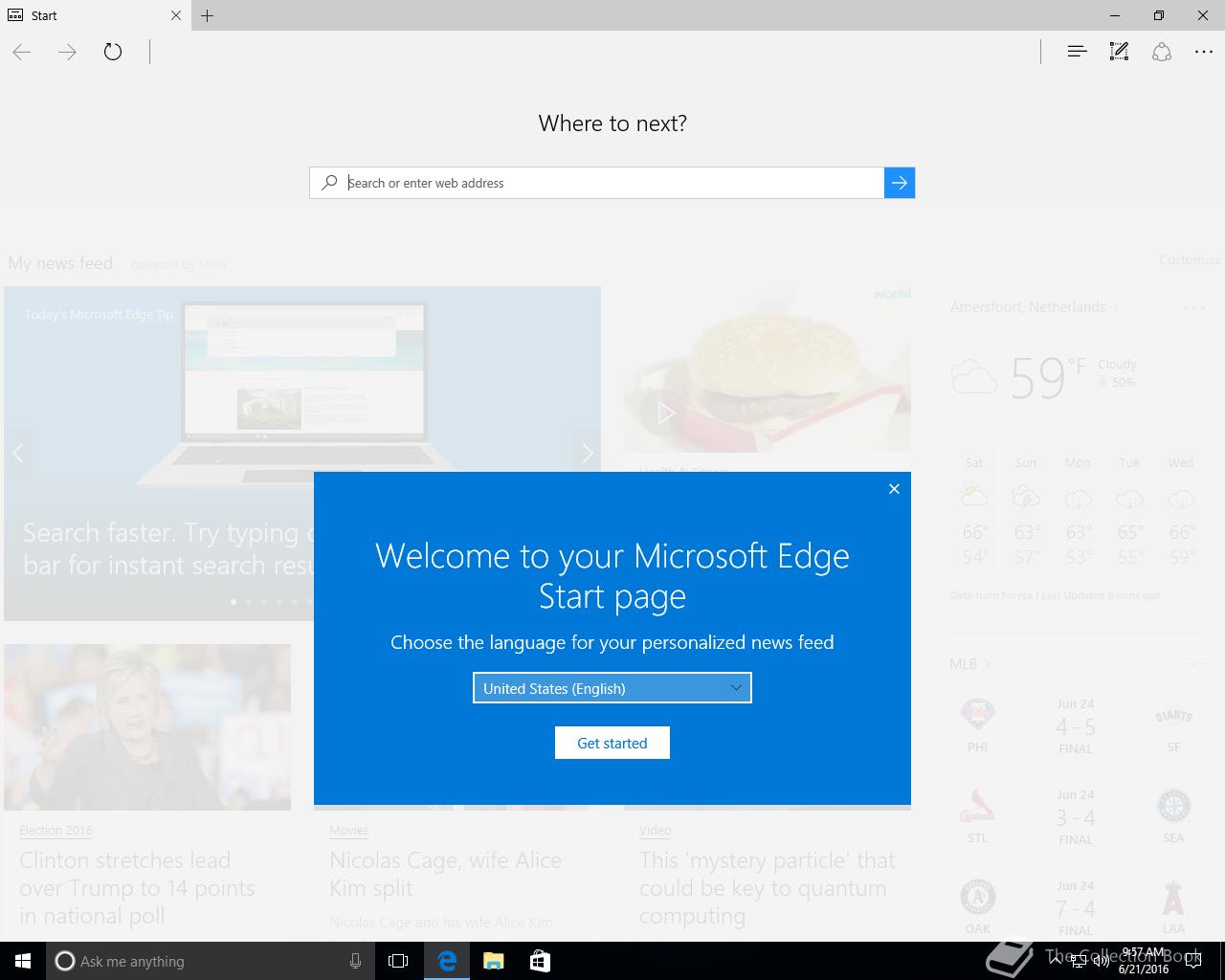This screenshot has height=980, width=1225.
Task: Expand the United States (English) language dropdown
Action: (612, 688)
